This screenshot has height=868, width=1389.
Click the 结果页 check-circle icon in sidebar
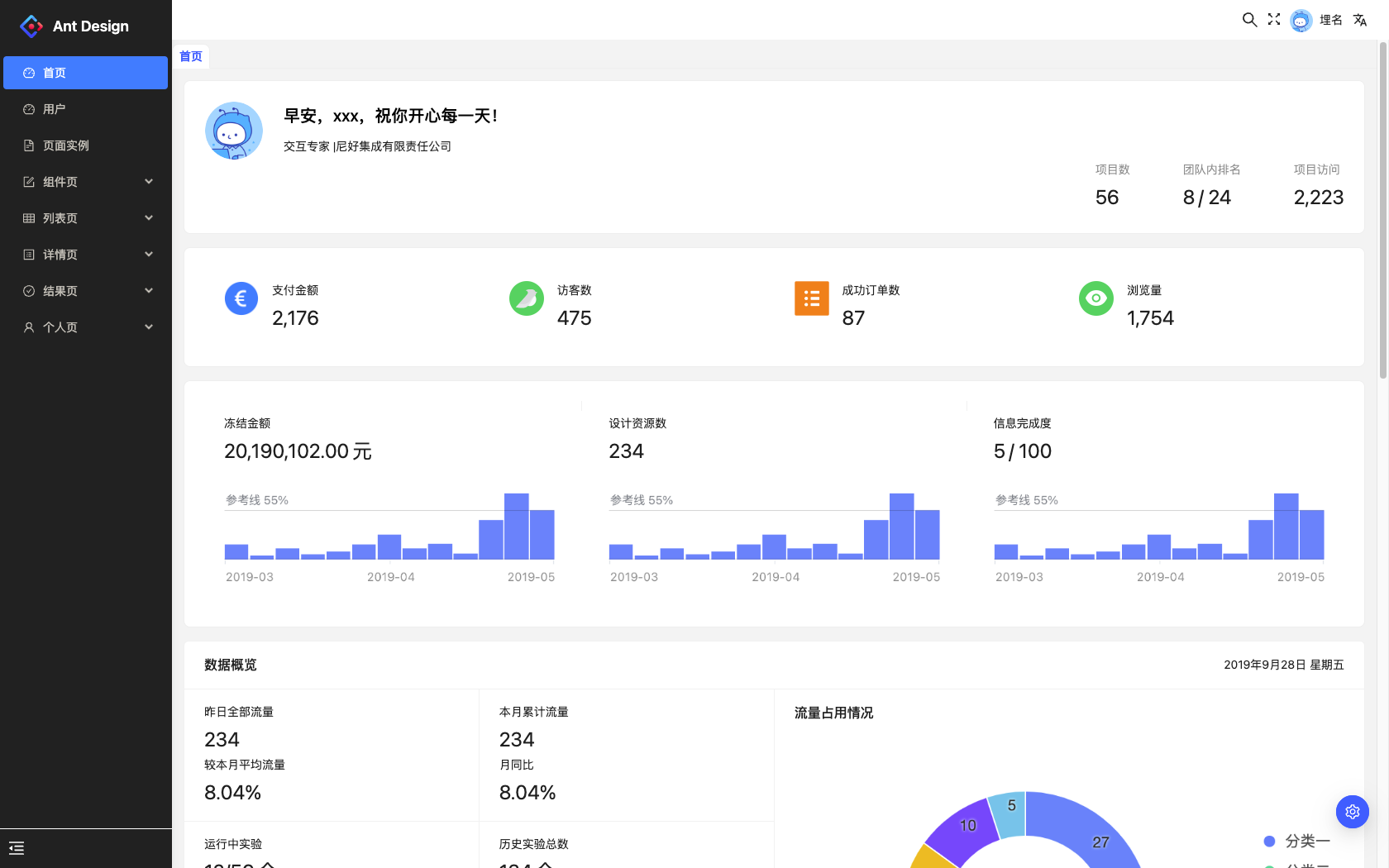[x=29, y=291]
